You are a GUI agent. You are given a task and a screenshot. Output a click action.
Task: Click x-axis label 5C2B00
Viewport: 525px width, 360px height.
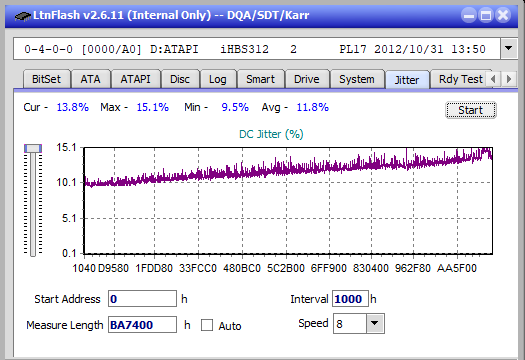[x=286, y=268]
